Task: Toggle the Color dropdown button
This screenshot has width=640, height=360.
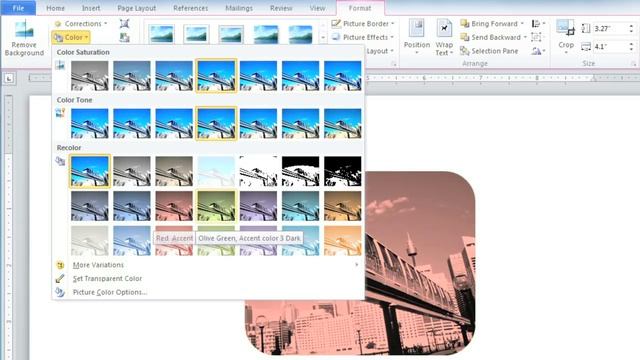Action: 71,37
